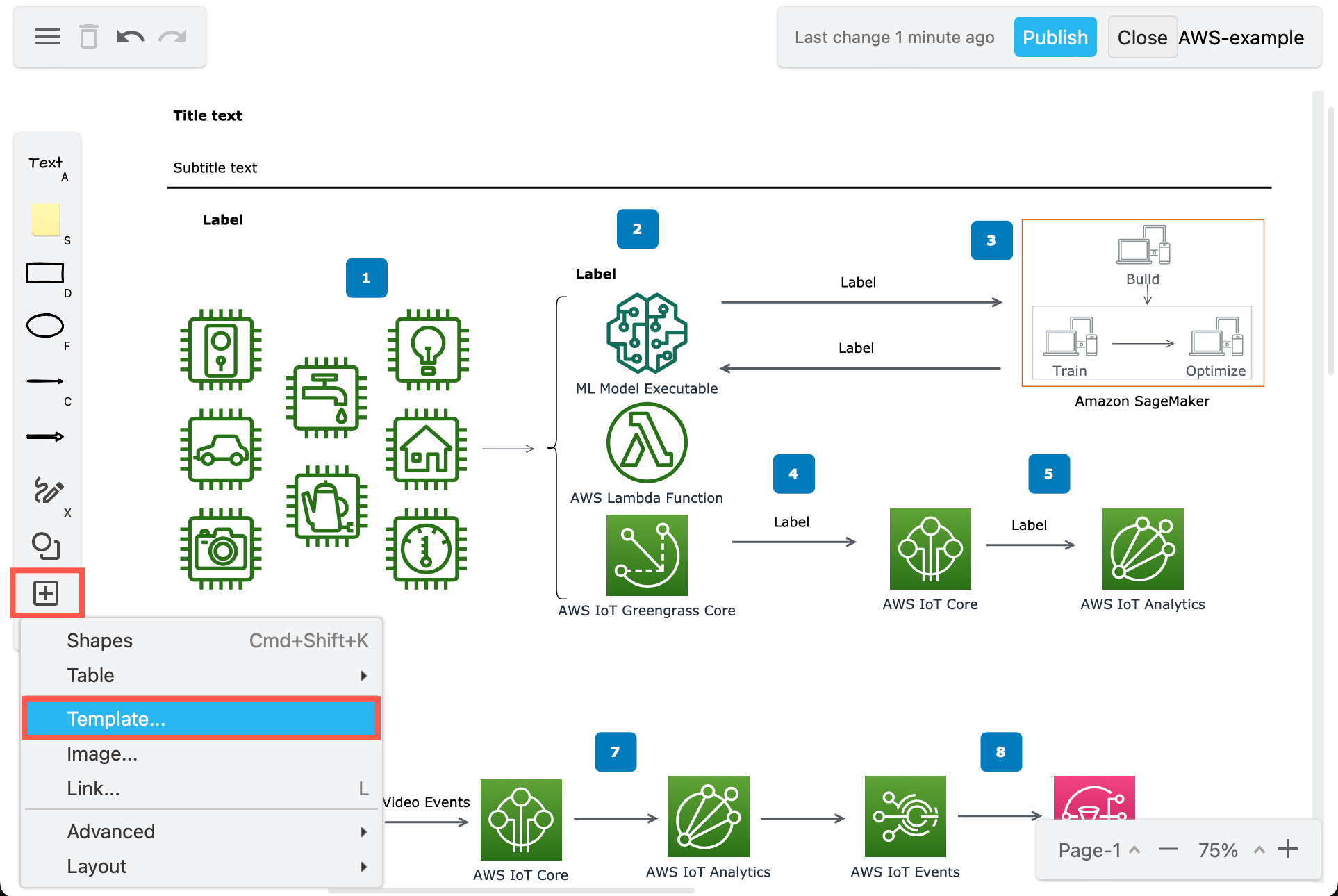Select the thin arrow connector tool

click(44, 381)
